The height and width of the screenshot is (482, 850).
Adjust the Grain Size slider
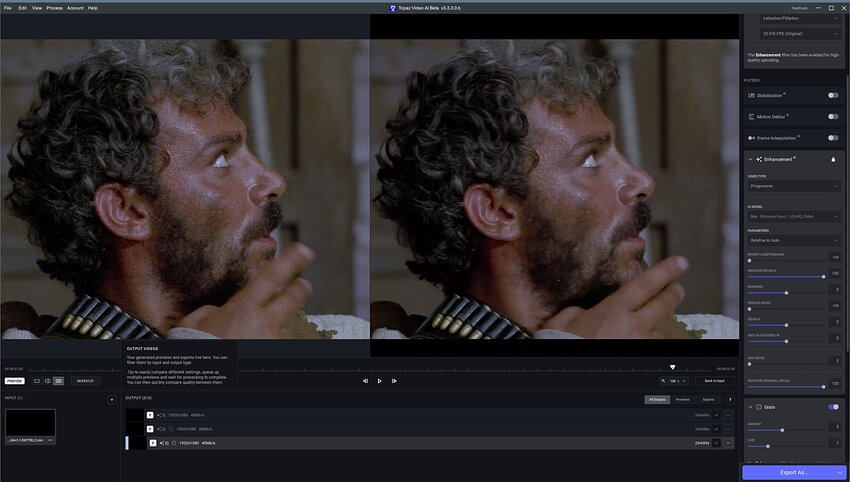786,446
